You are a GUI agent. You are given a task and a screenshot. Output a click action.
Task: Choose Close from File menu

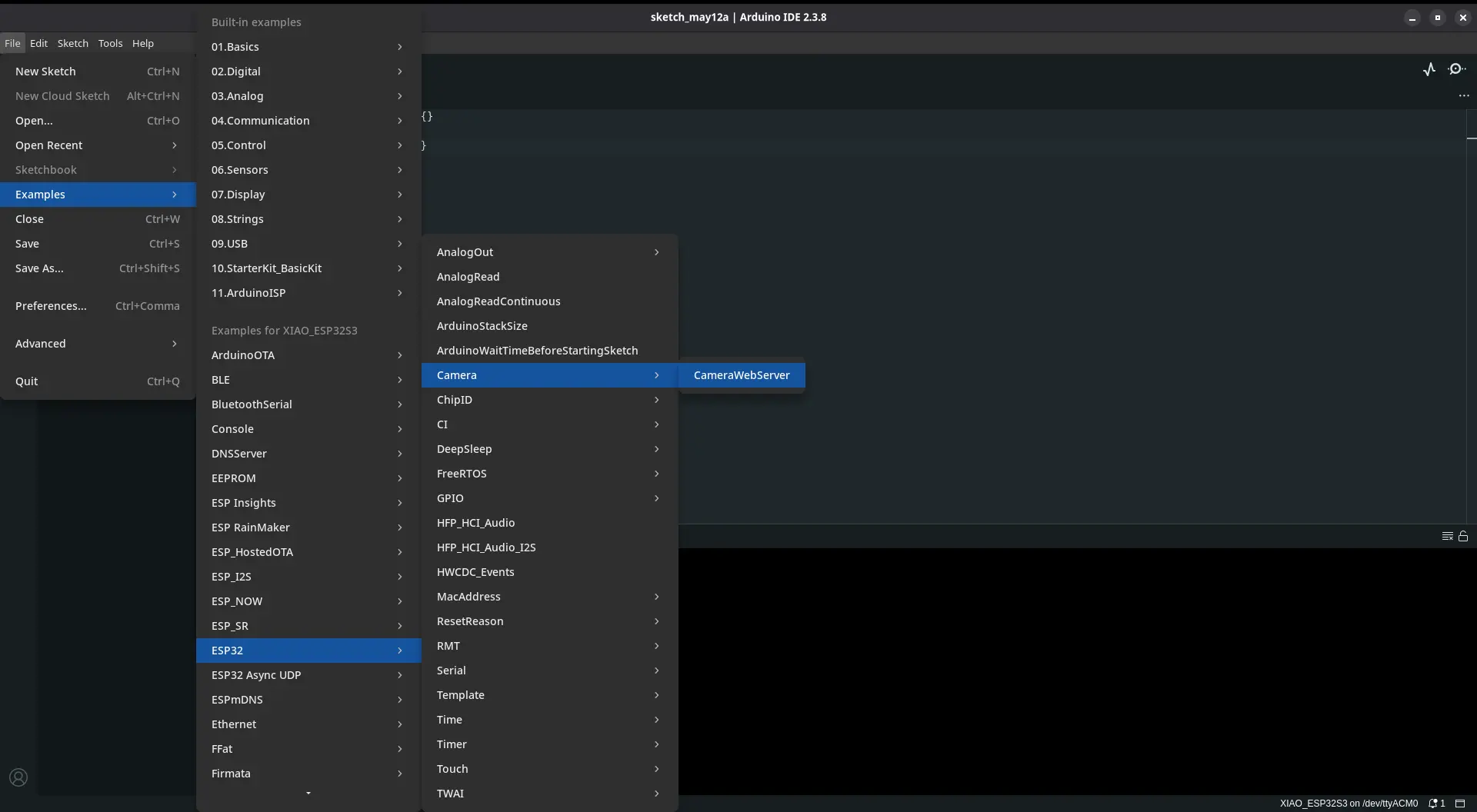[98, 219]
